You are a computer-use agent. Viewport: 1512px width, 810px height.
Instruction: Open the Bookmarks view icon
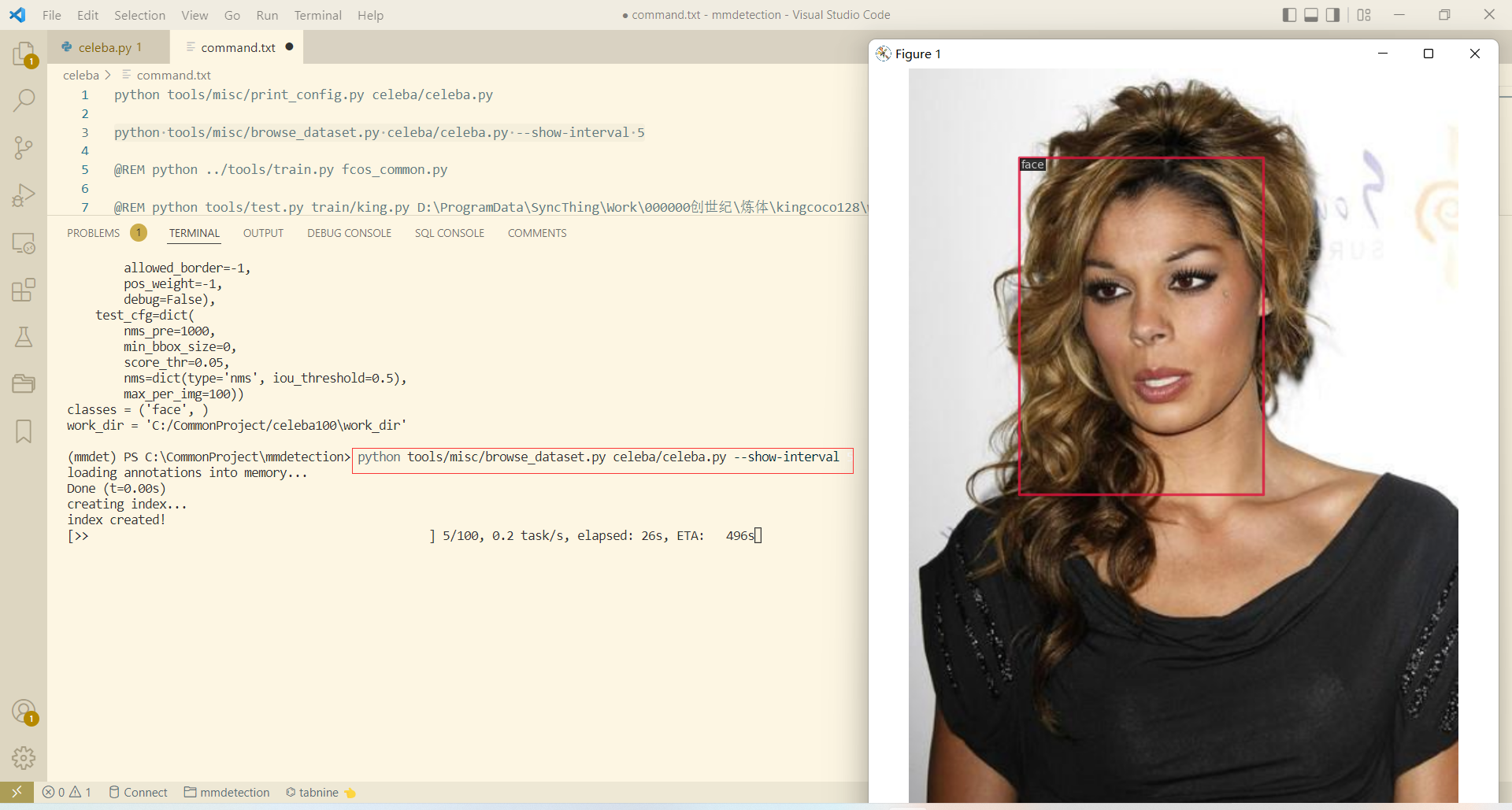click(24, 431)
